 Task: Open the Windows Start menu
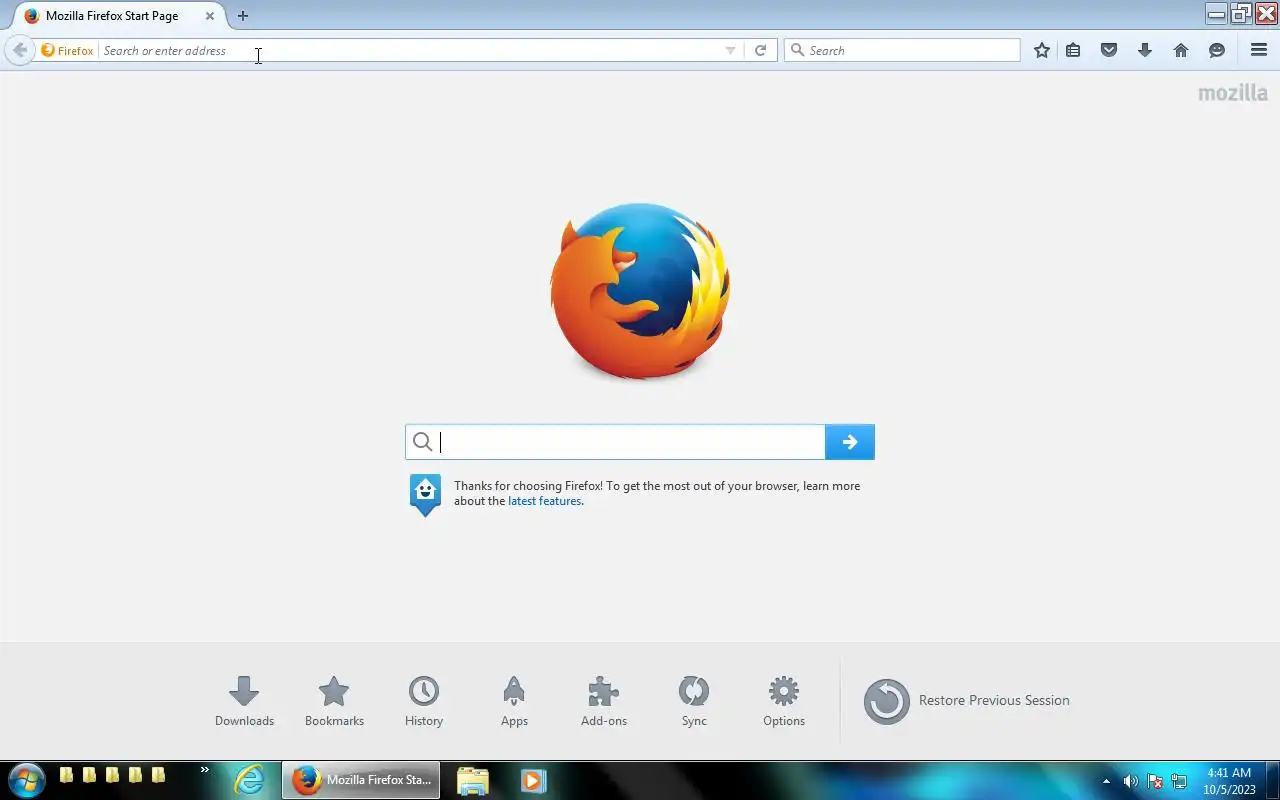point(27,780)
